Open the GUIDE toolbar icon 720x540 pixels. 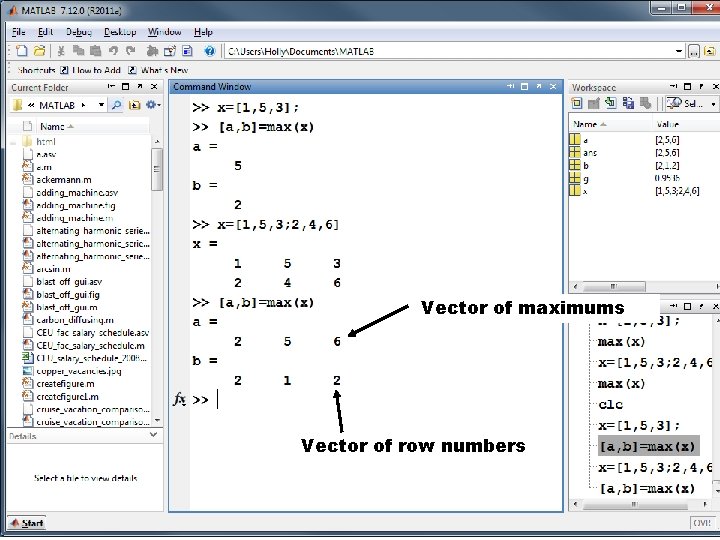click(x=170, y=51)
